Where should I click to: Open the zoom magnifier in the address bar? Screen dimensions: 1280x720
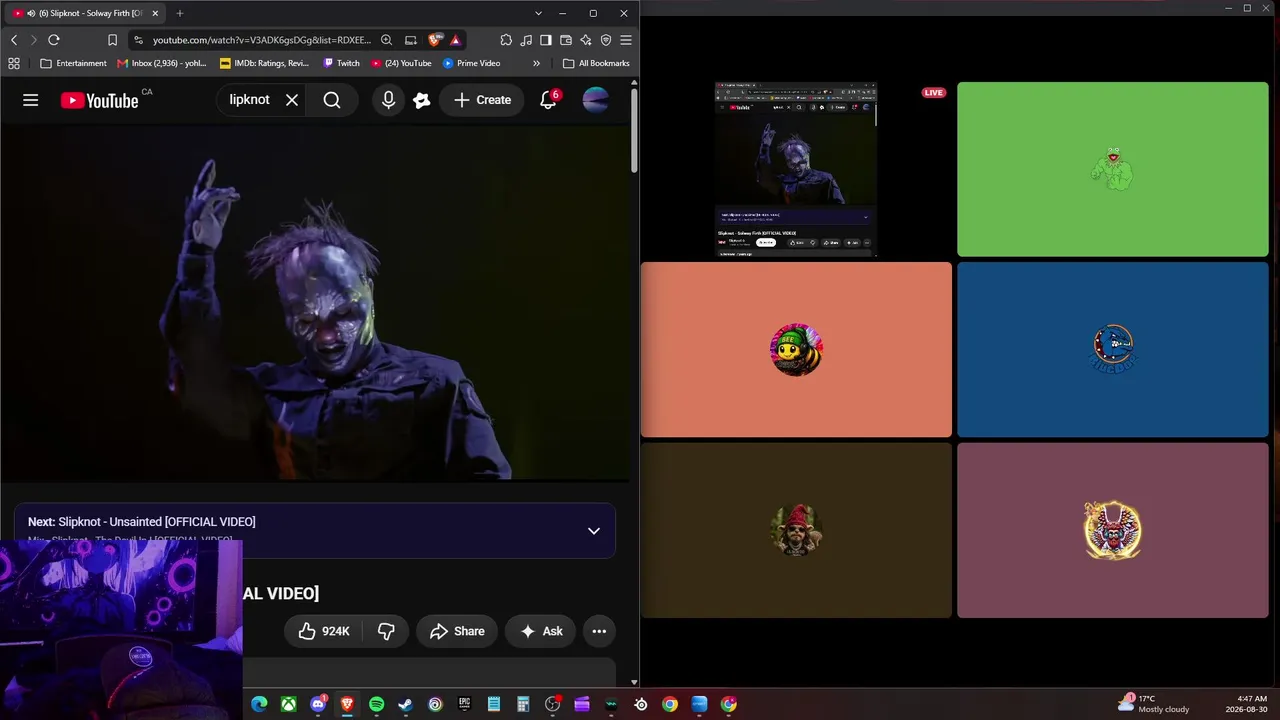point(386,40)
